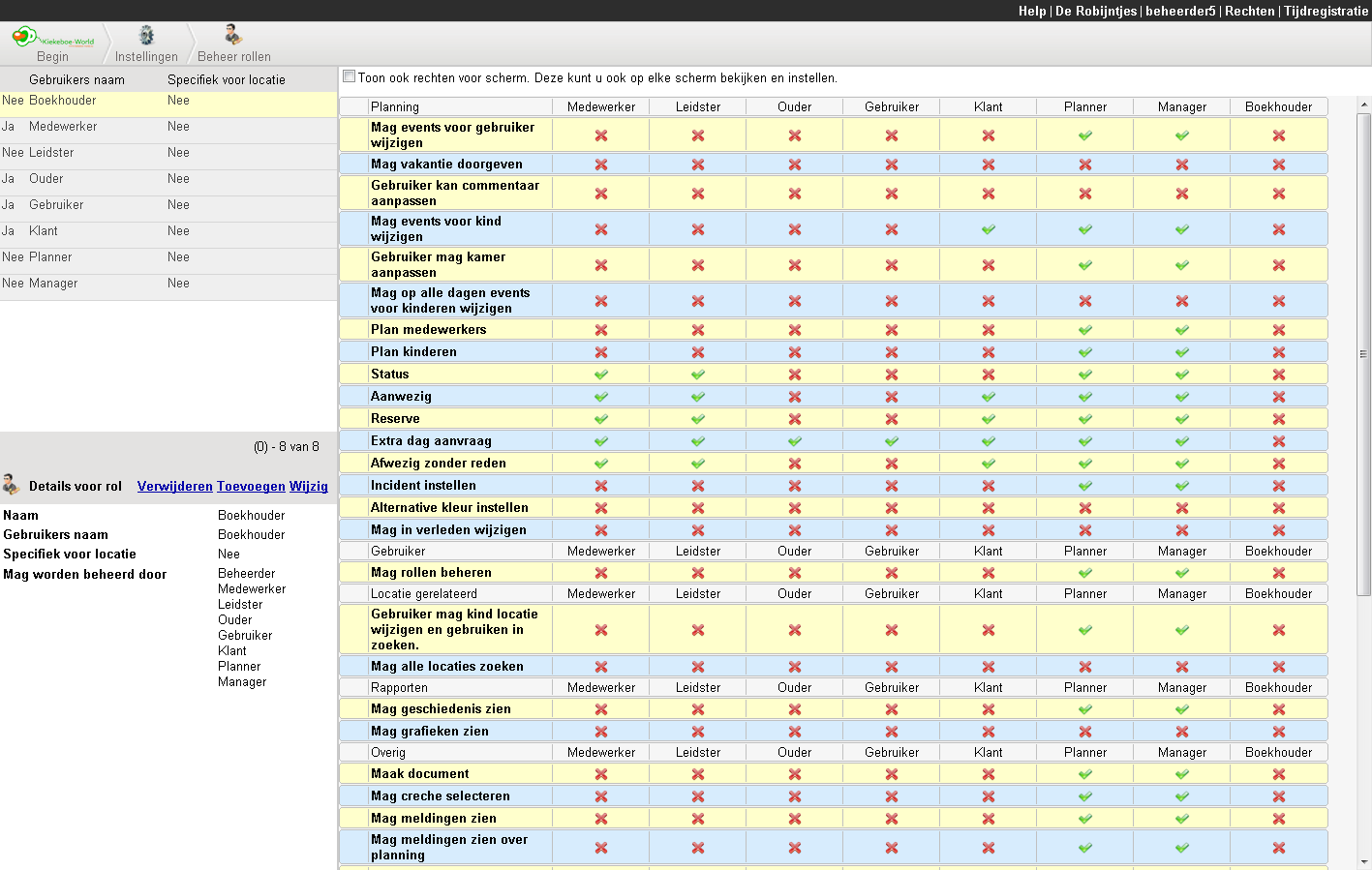Toggle Mag rollen beheren for Planner
Viewport: 1372px width, 870px height.
[1085, 573]
